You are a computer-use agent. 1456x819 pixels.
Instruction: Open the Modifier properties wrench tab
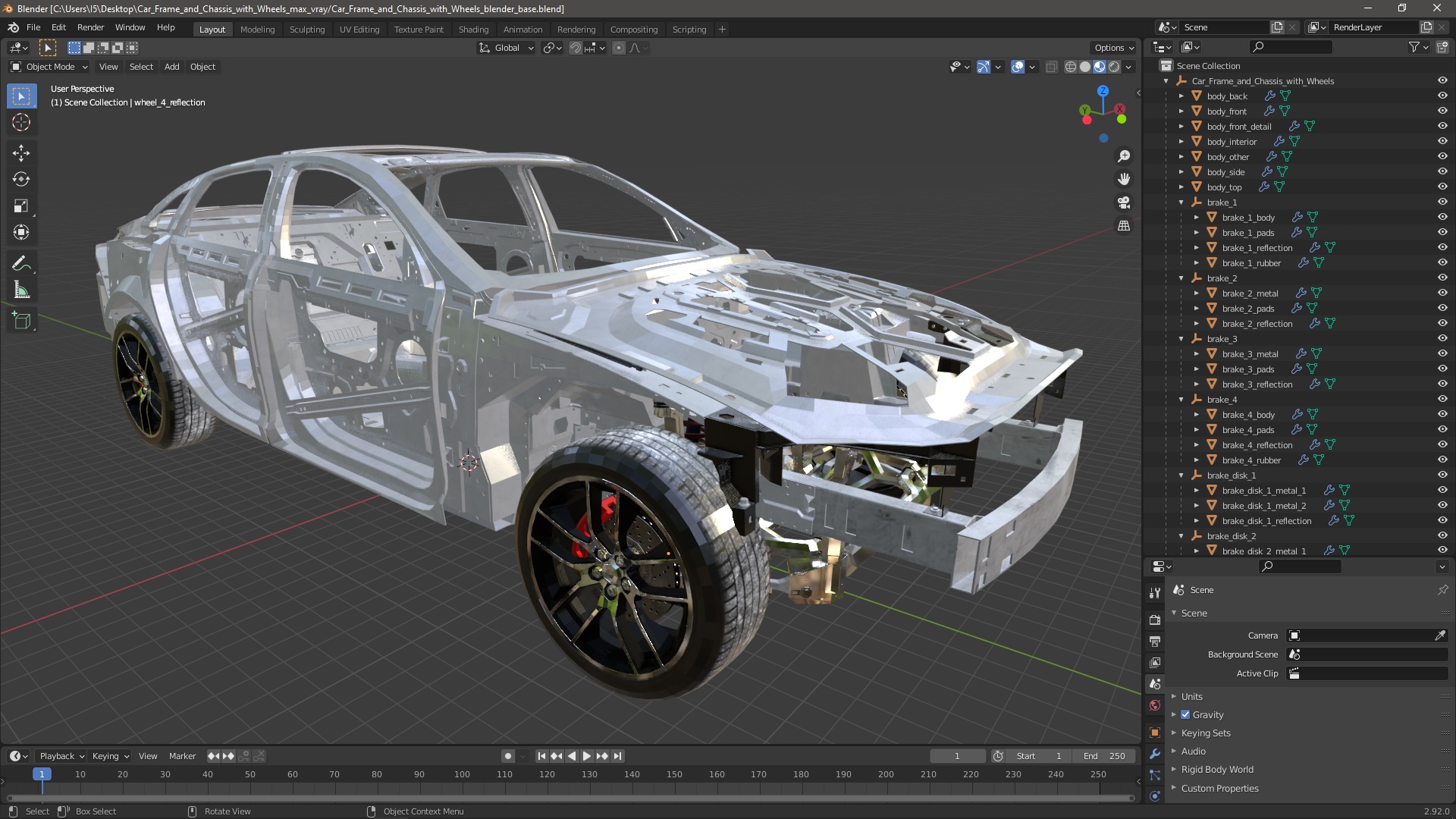1155,754
